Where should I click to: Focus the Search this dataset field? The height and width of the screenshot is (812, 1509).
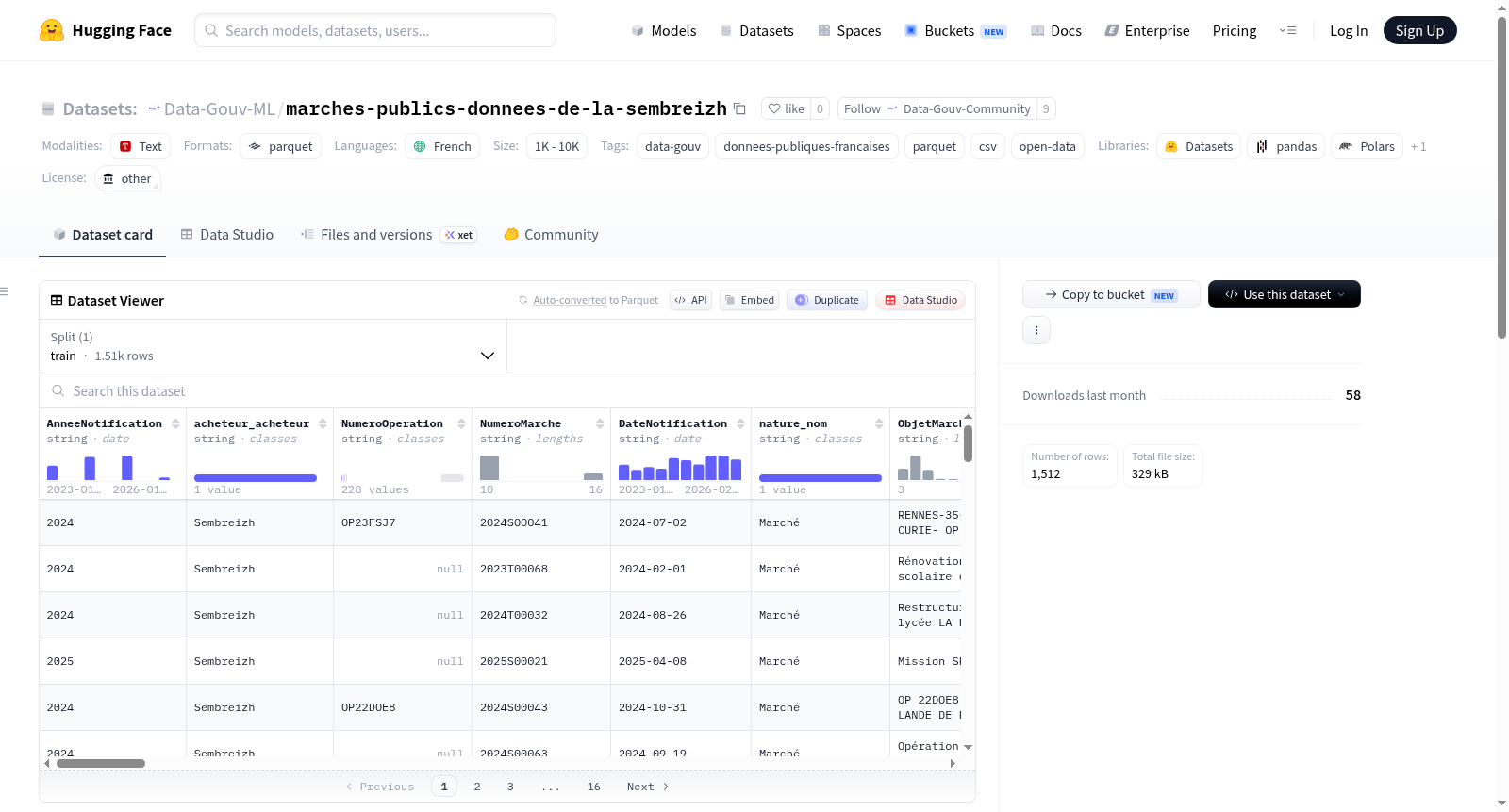[x=507, y=390]
